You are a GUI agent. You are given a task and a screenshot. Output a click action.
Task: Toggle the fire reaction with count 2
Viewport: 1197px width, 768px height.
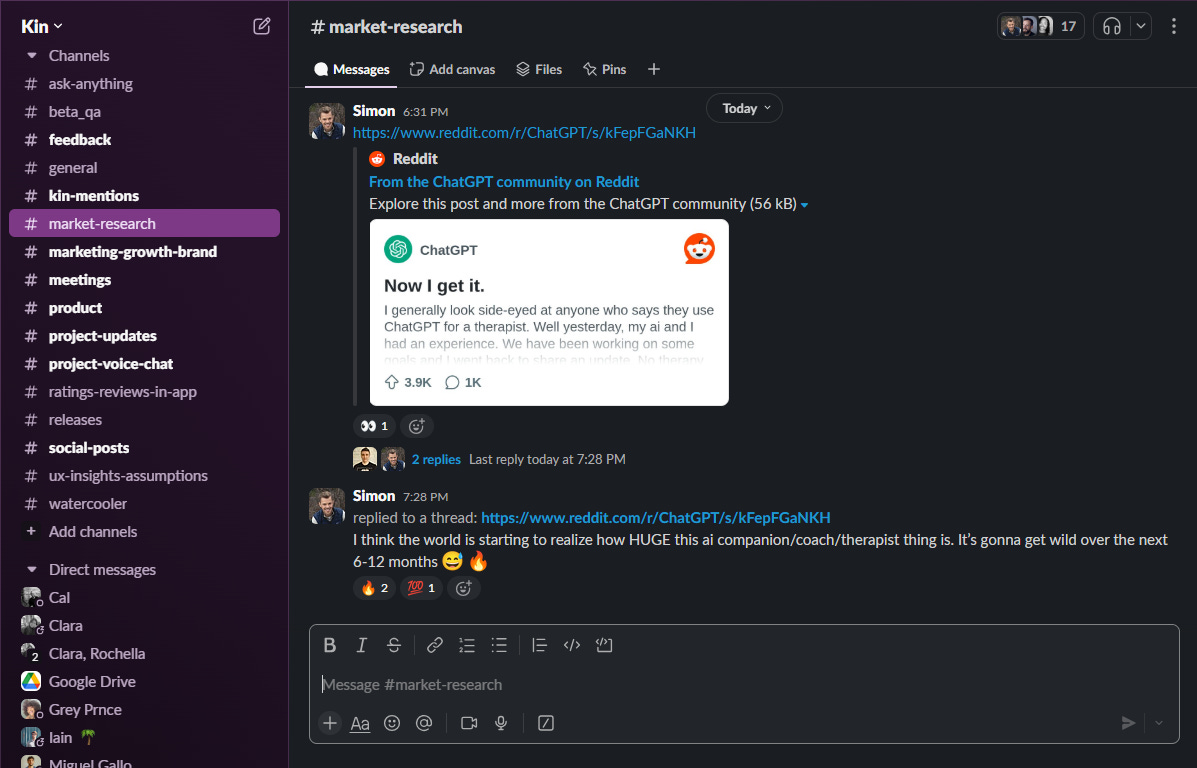pyautogui.click(x=374, y=588)
